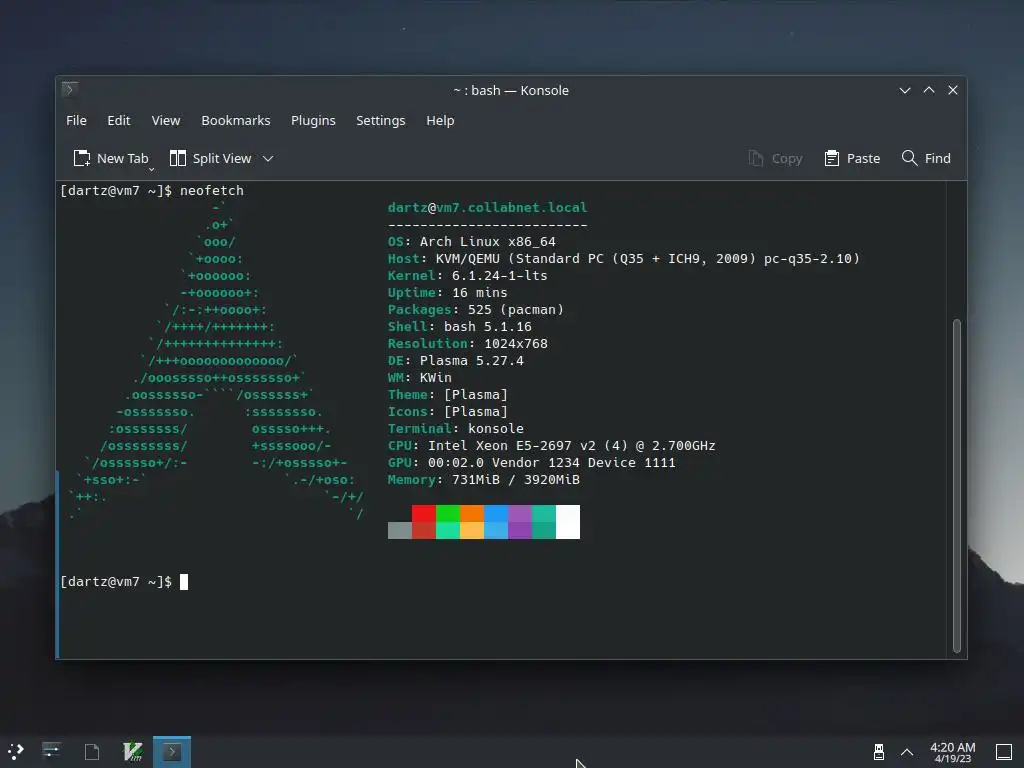Image resolution: width=1024 pixels, height=768 pixels.
Task: Open the Plugins menu
Action: click(313, 121)
